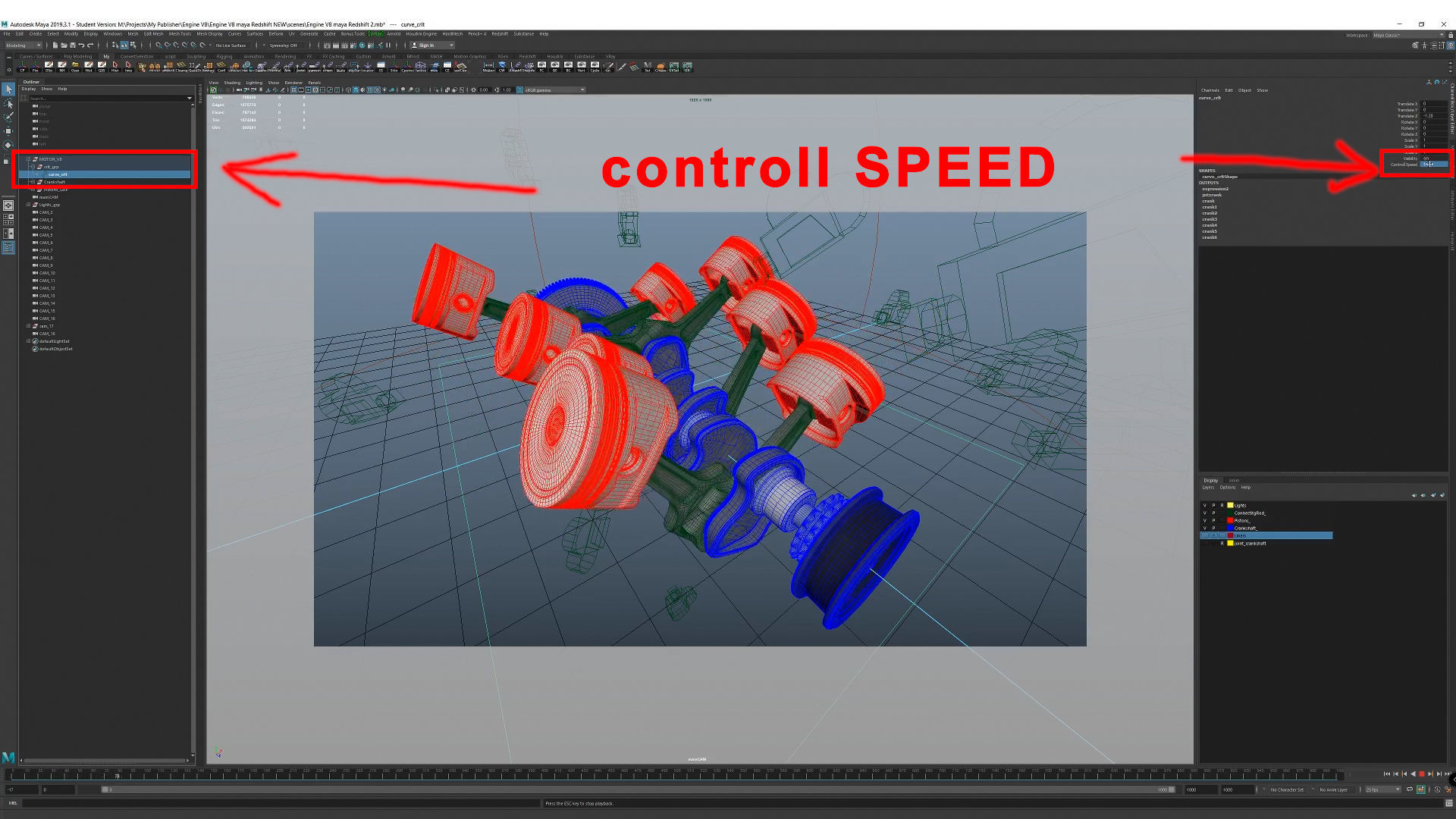Toggle visibility V of Pistons_ layer
Image resolution: width=1456 pixels, height=819 pixels.
(x=1204, y=520)
